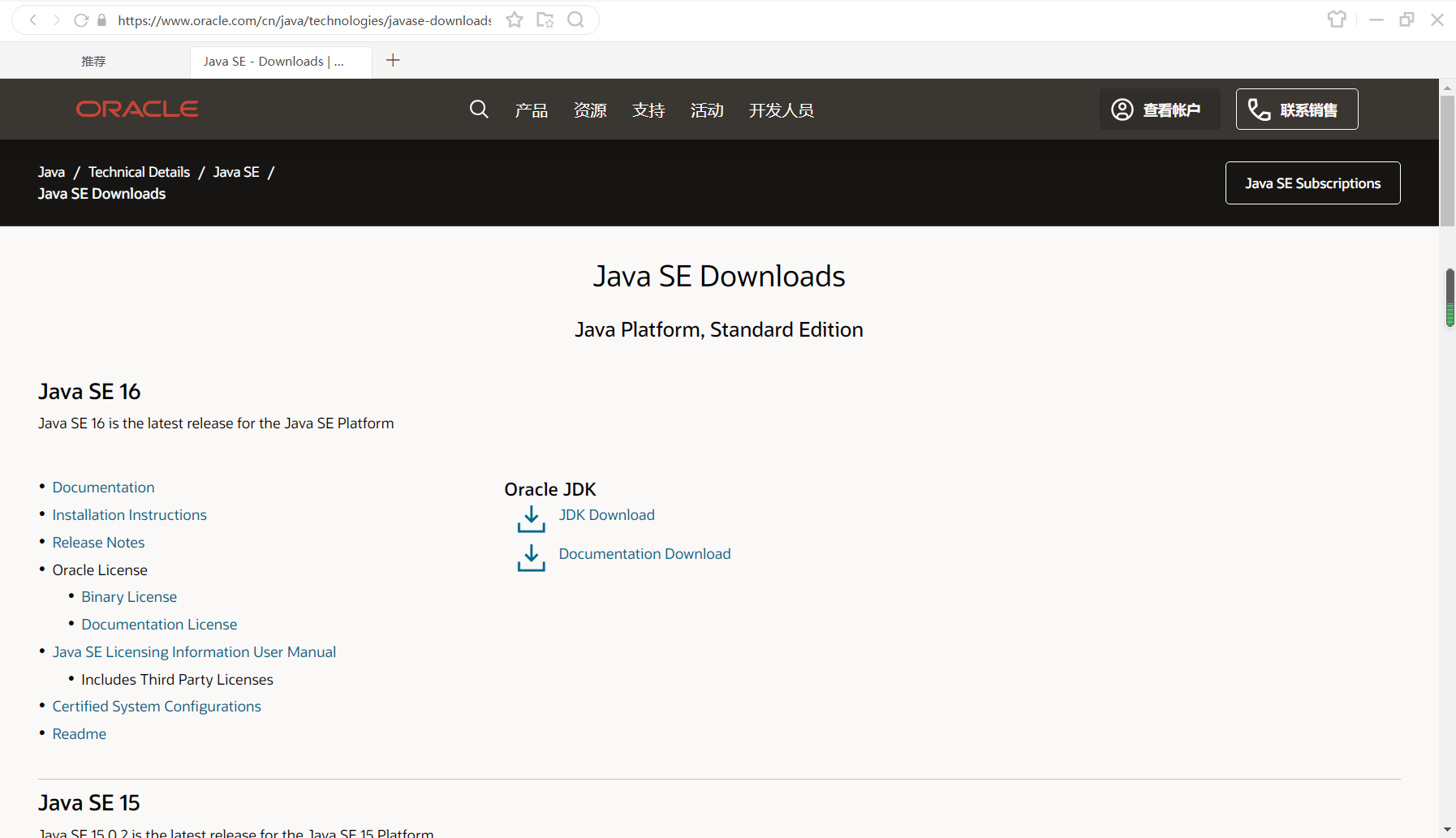Go to Technical Details breadcrumb link

[x=140, y=172]
